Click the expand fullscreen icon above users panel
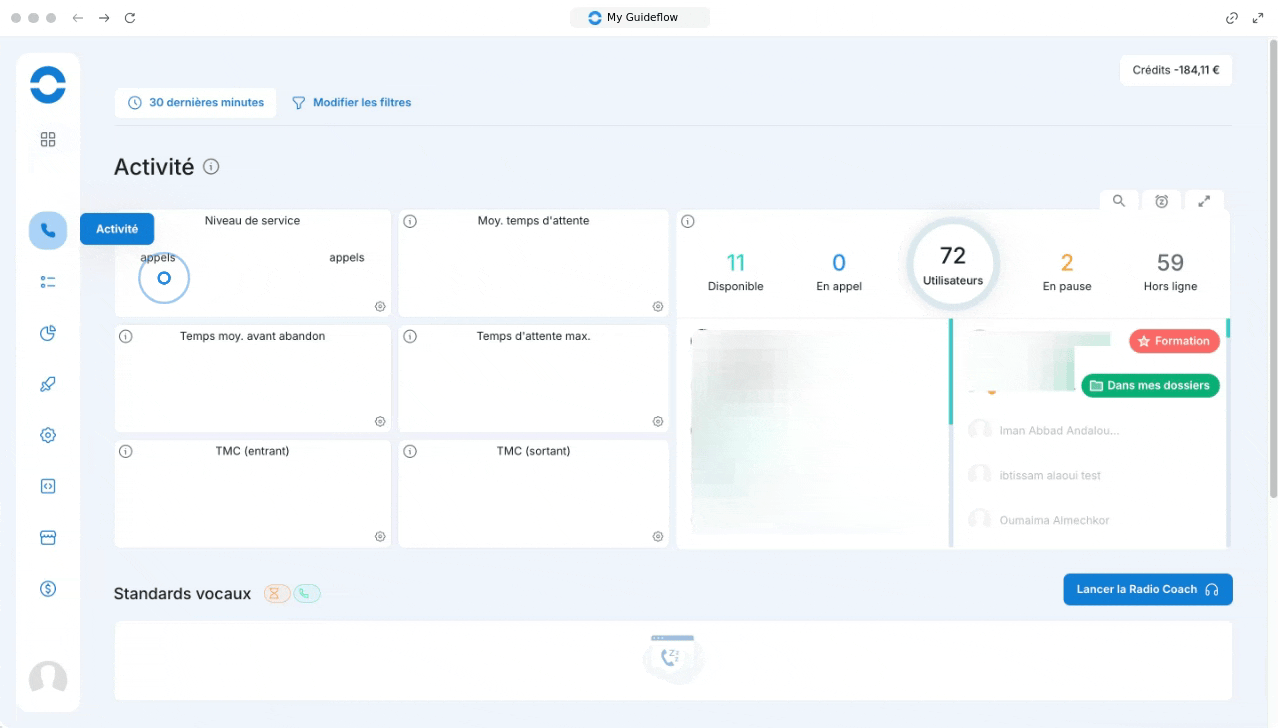Image resolution: width=1278 pixels, height=728 pixels. tap(1204, 201)
